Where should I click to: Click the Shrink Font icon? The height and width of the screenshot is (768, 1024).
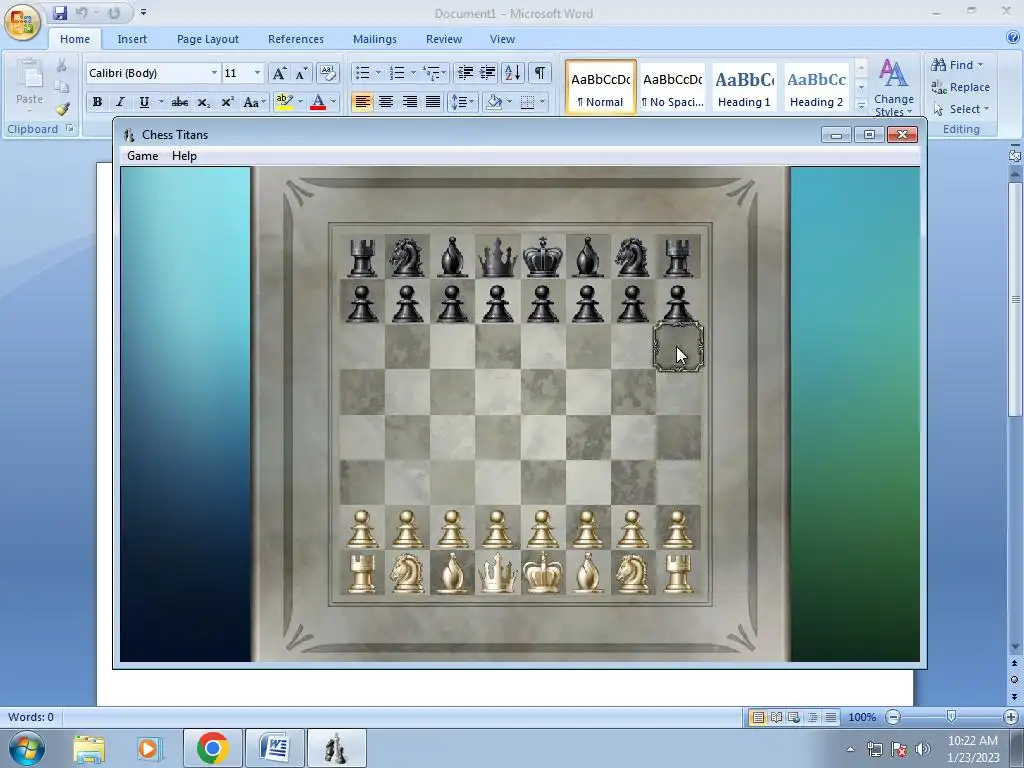[x=301, y=73]
